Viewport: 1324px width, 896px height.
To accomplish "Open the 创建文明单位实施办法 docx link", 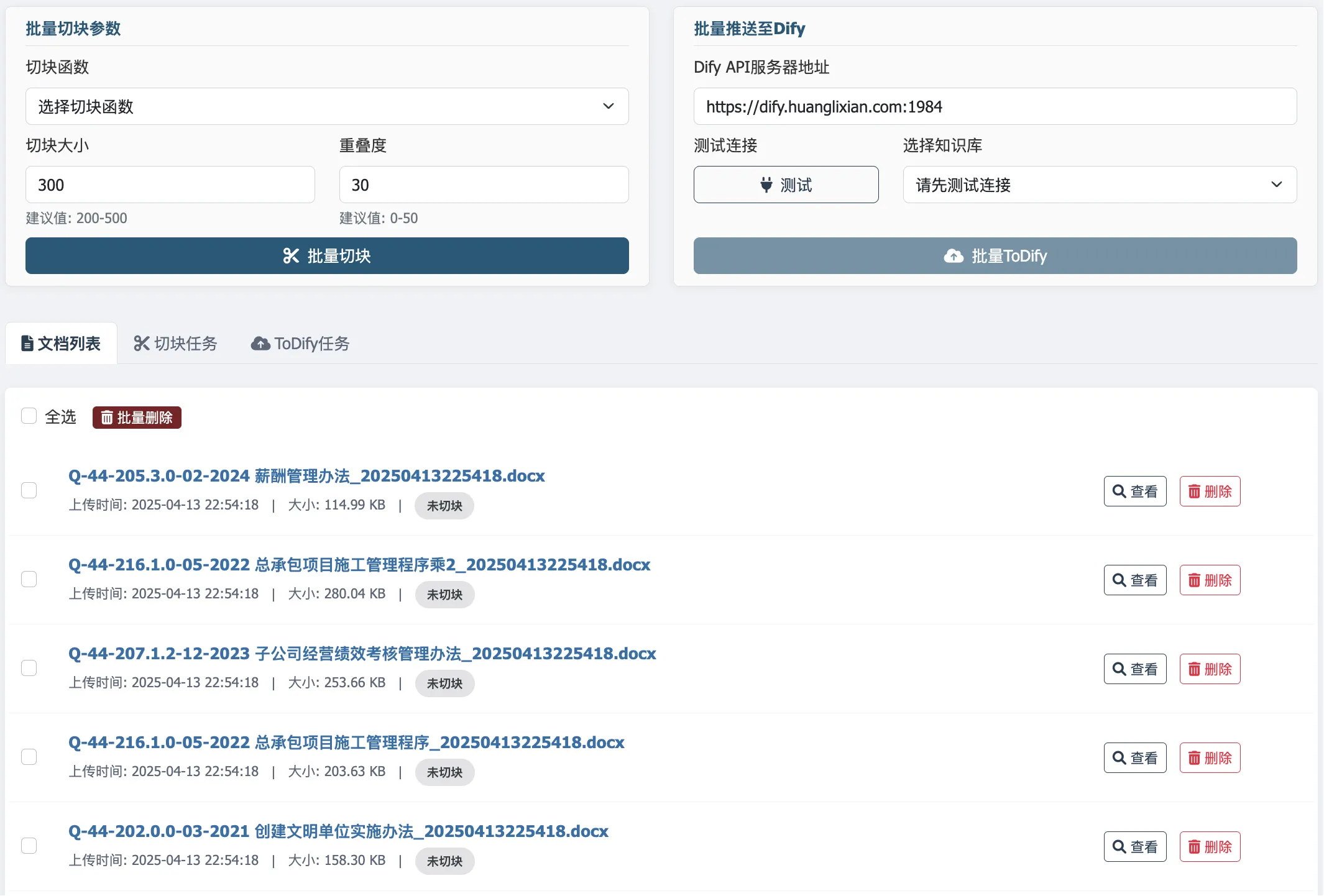I will tap(338, 831).
